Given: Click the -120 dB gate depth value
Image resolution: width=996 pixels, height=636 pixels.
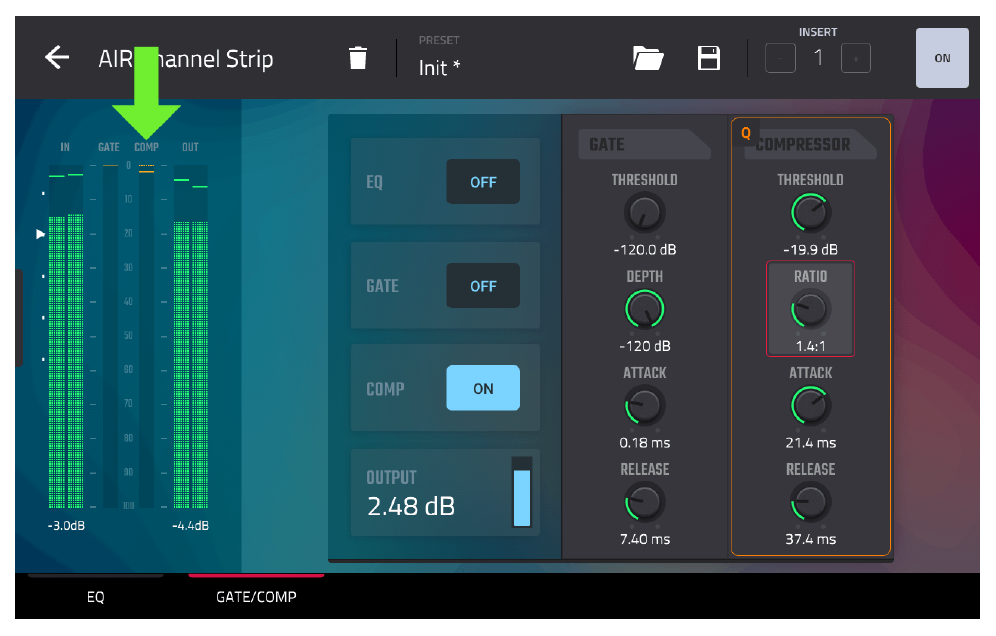Looking at the screenshot, I should (645, 346).
